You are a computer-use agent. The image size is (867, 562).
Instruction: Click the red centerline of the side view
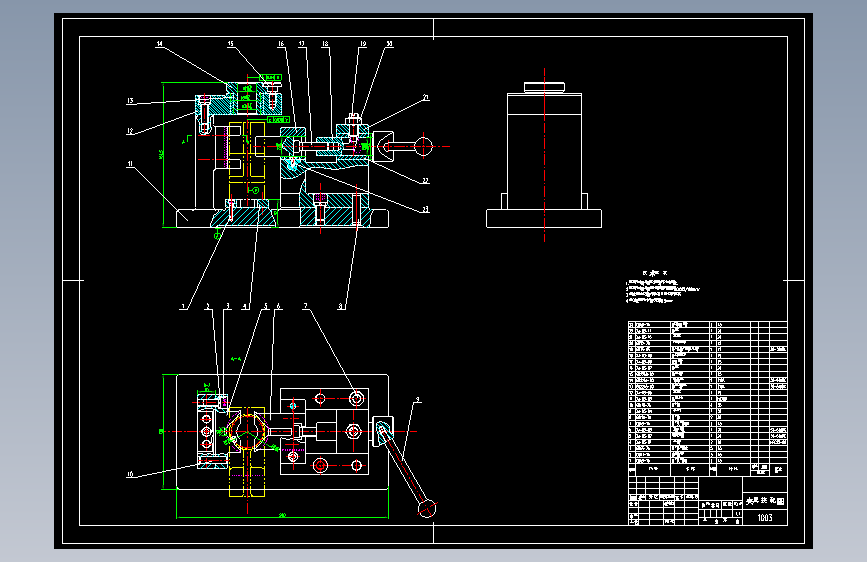545,155
